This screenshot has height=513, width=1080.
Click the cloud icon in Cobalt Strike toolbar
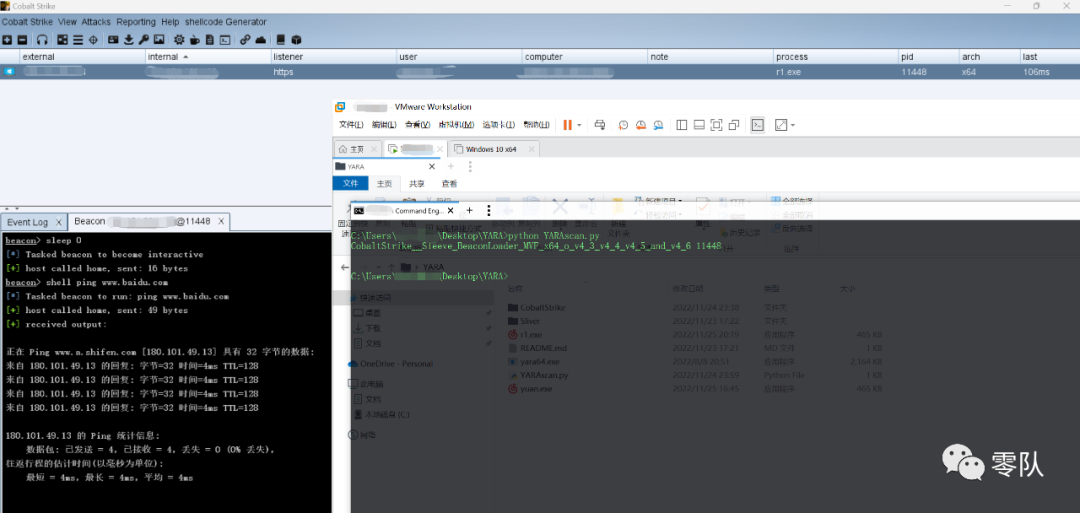point(261,40)
